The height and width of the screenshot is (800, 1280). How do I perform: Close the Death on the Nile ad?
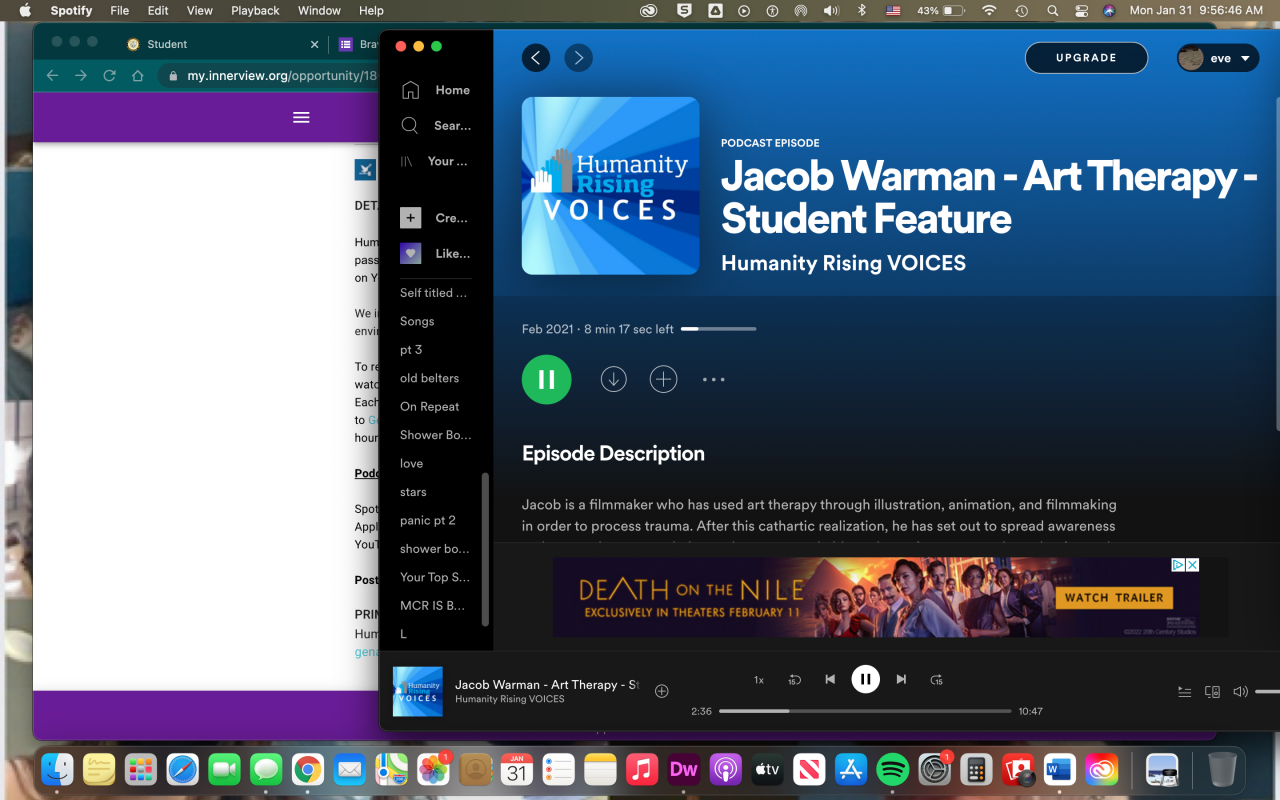pyautogui.click(x=1192, y=565)
